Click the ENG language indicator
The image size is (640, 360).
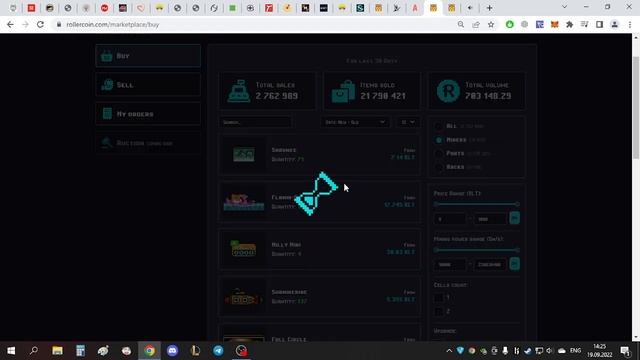(x=575, y=351)
